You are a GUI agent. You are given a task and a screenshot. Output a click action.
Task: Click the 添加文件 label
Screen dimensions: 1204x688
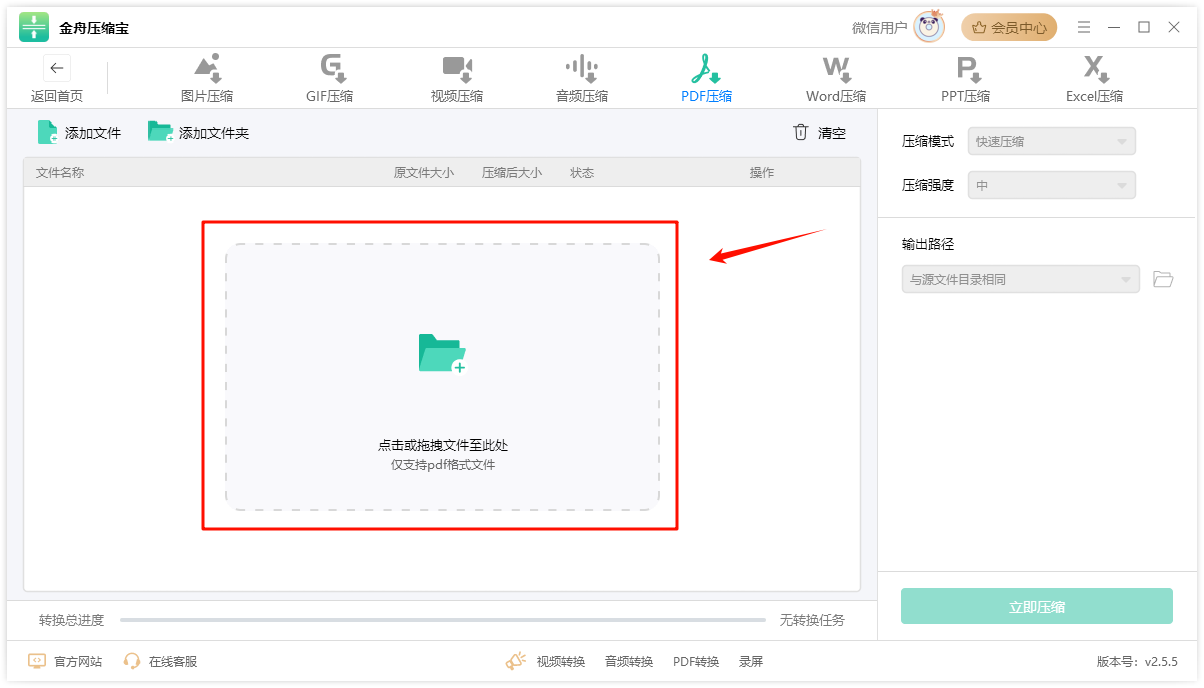coord(93,133)
